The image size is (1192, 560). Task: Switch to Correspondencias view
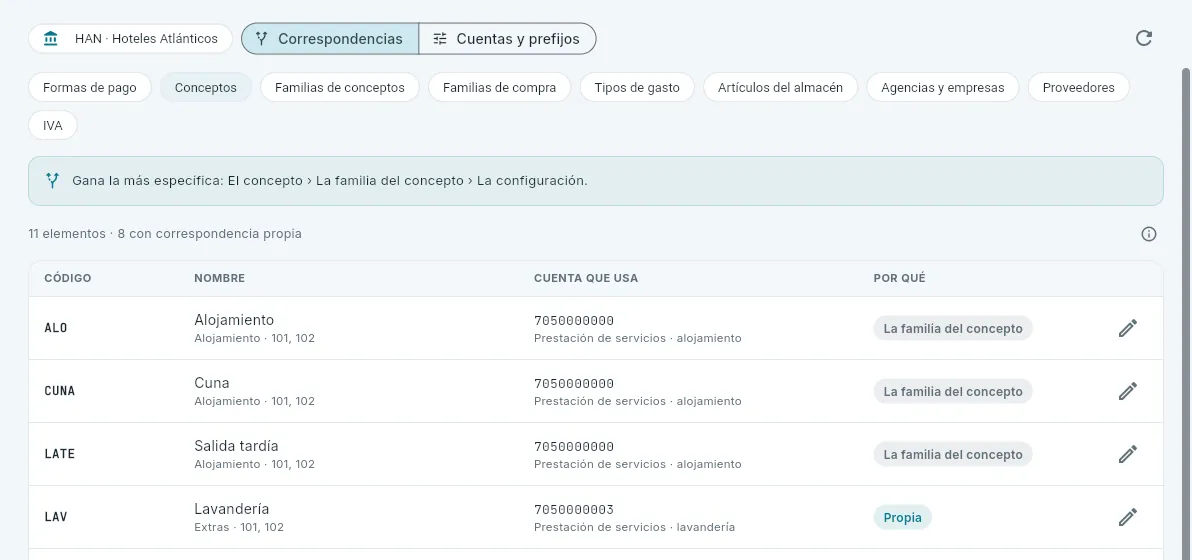330,39
